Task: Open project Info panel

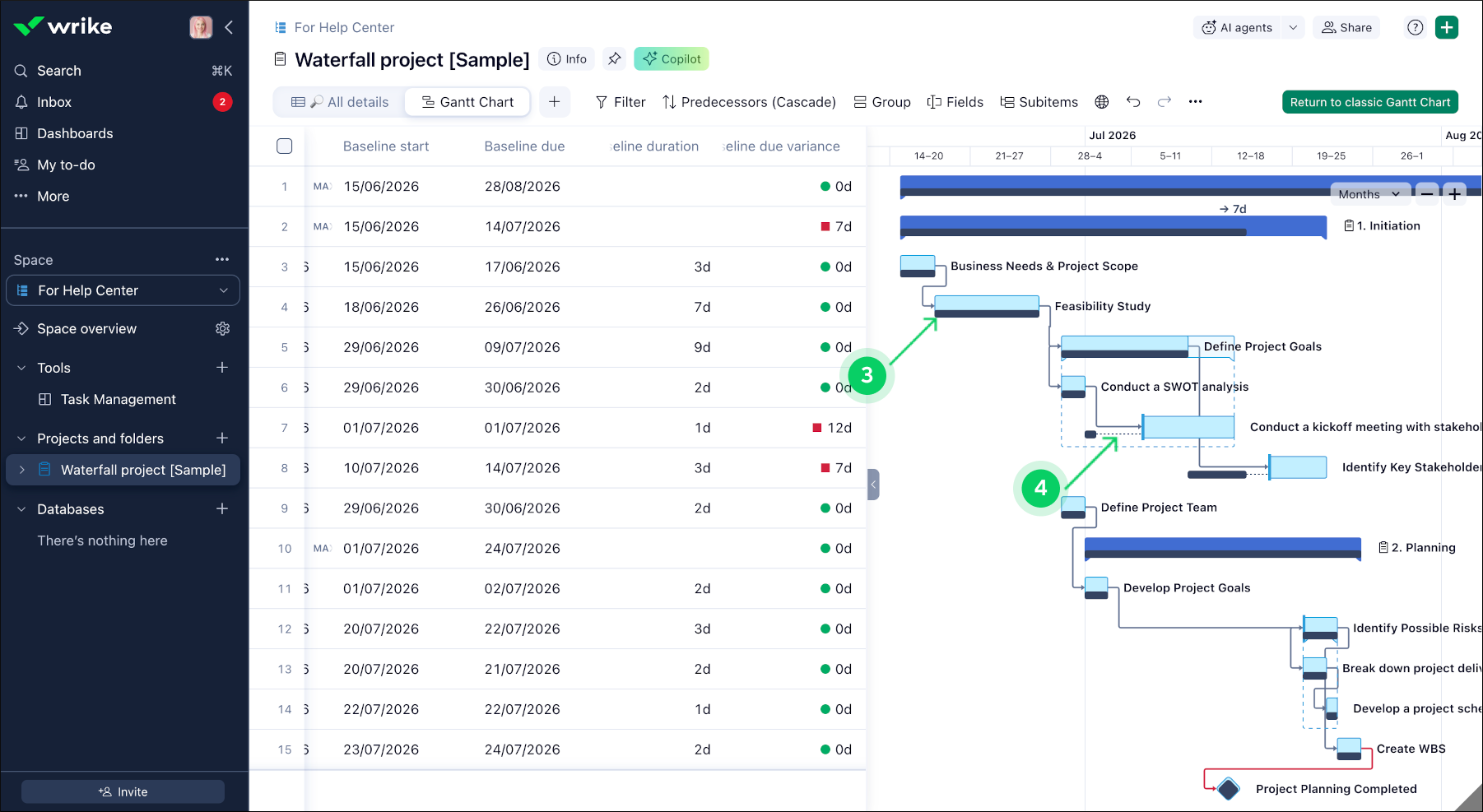Action: 567,59
